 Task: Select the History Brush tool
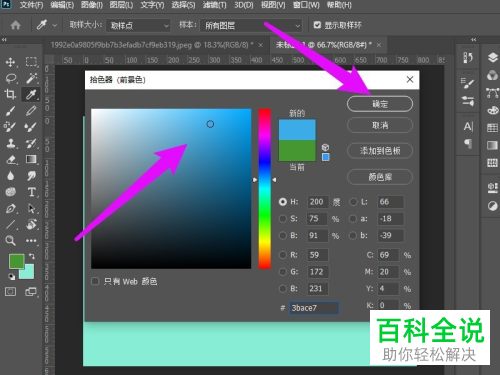pyautogui.click(x=31, y=143)
